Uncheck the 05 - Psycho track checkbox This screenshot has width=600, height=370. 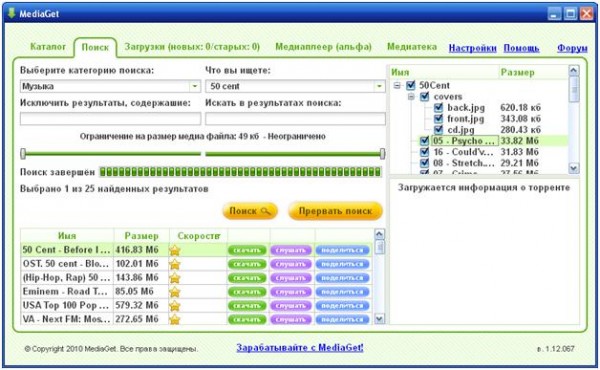[424, 141]
